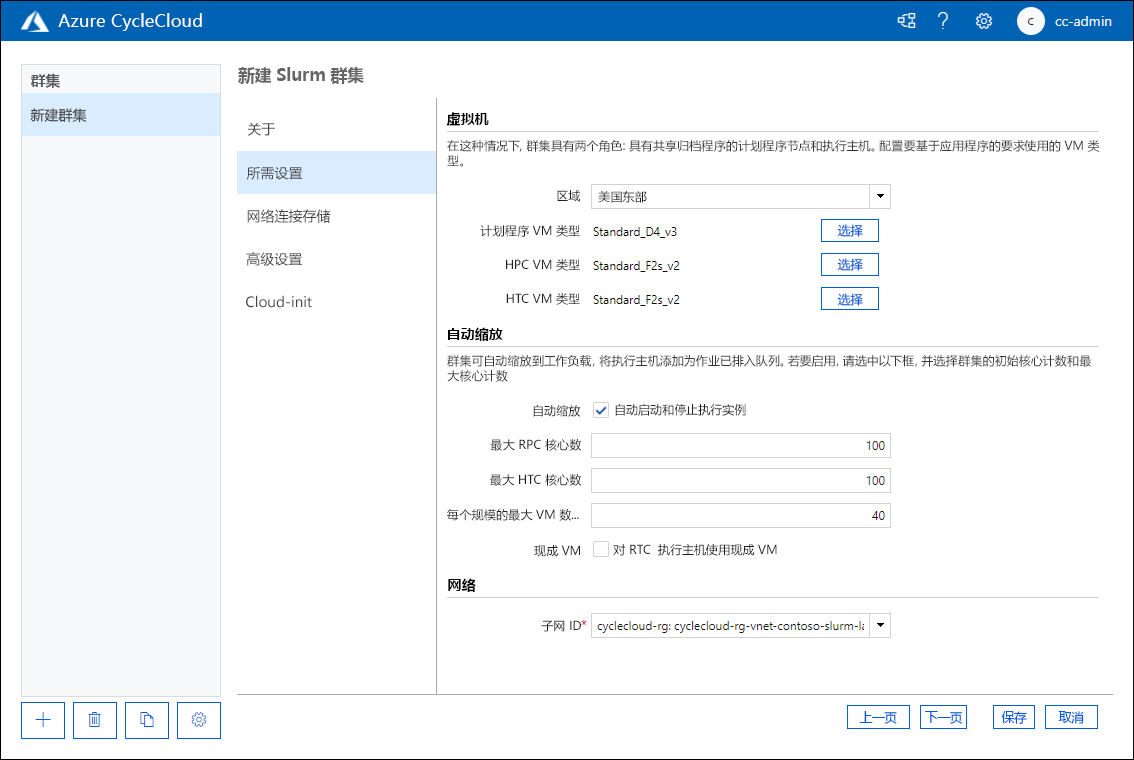Open the cluster topology icon in header

click(906, 21)
